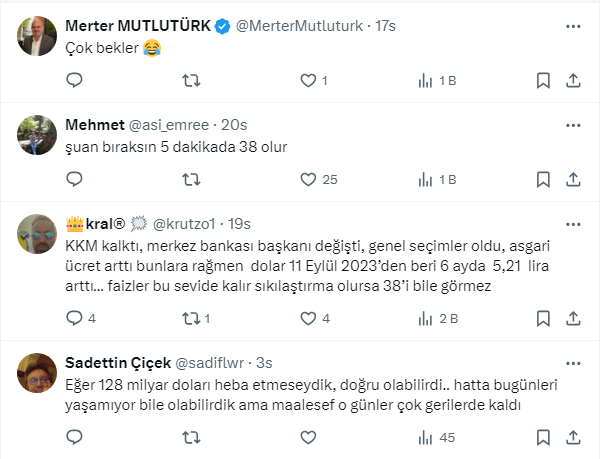Screen dimensions: 604x459
Task: Open replies on kral's tweet
Action: pyautogui.click(x=75, y=320)
